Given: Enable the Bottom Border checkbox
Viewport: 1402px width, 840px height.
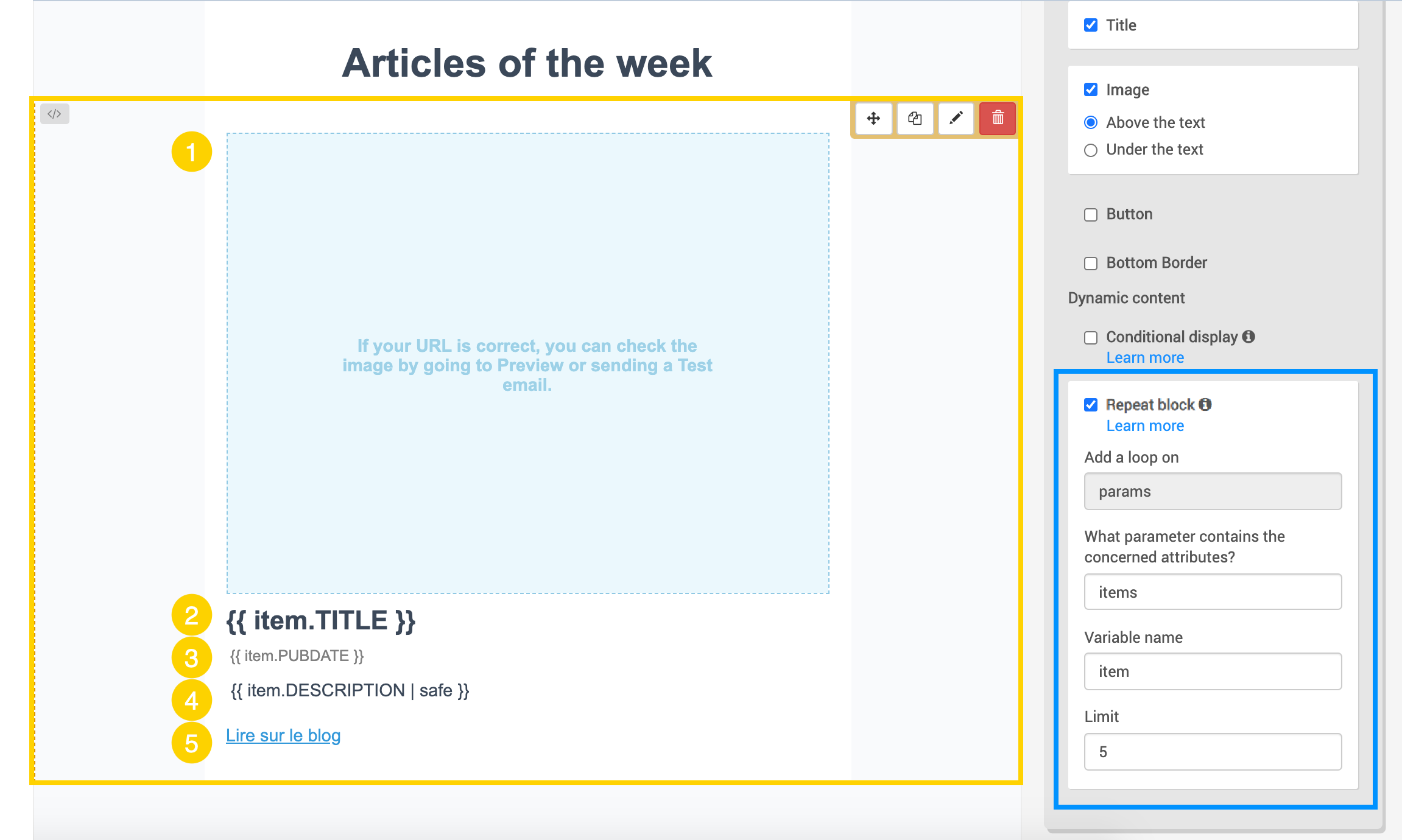Looking at the screenshot, I should point(1092,263).
